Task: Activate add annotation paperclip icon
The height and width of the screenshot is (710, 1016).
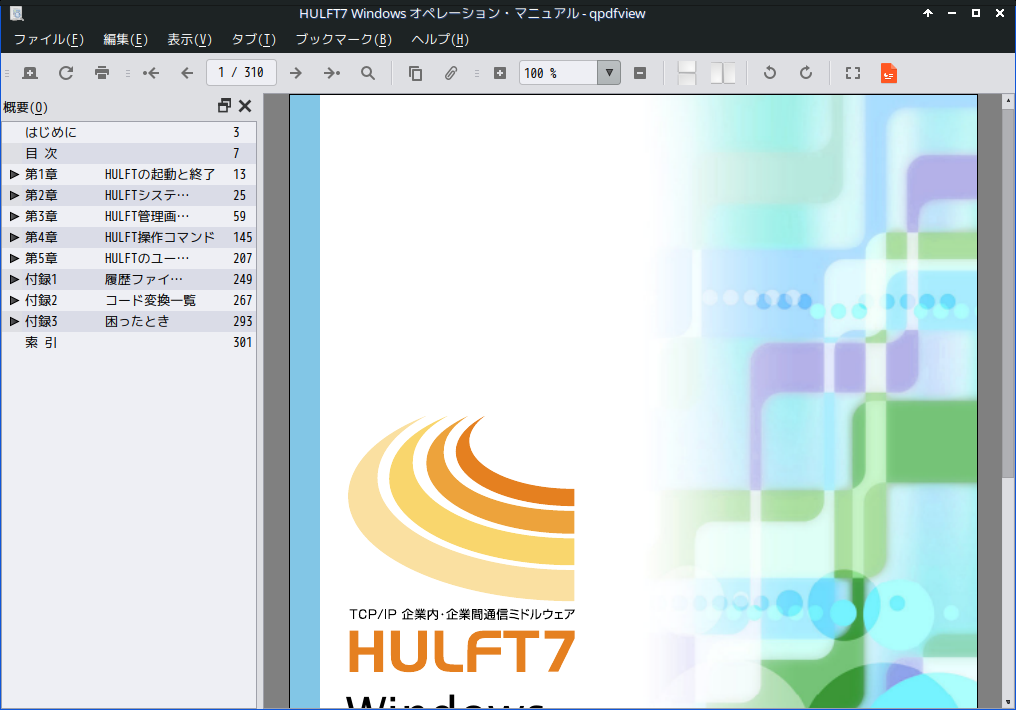Action: click(451, 73)
